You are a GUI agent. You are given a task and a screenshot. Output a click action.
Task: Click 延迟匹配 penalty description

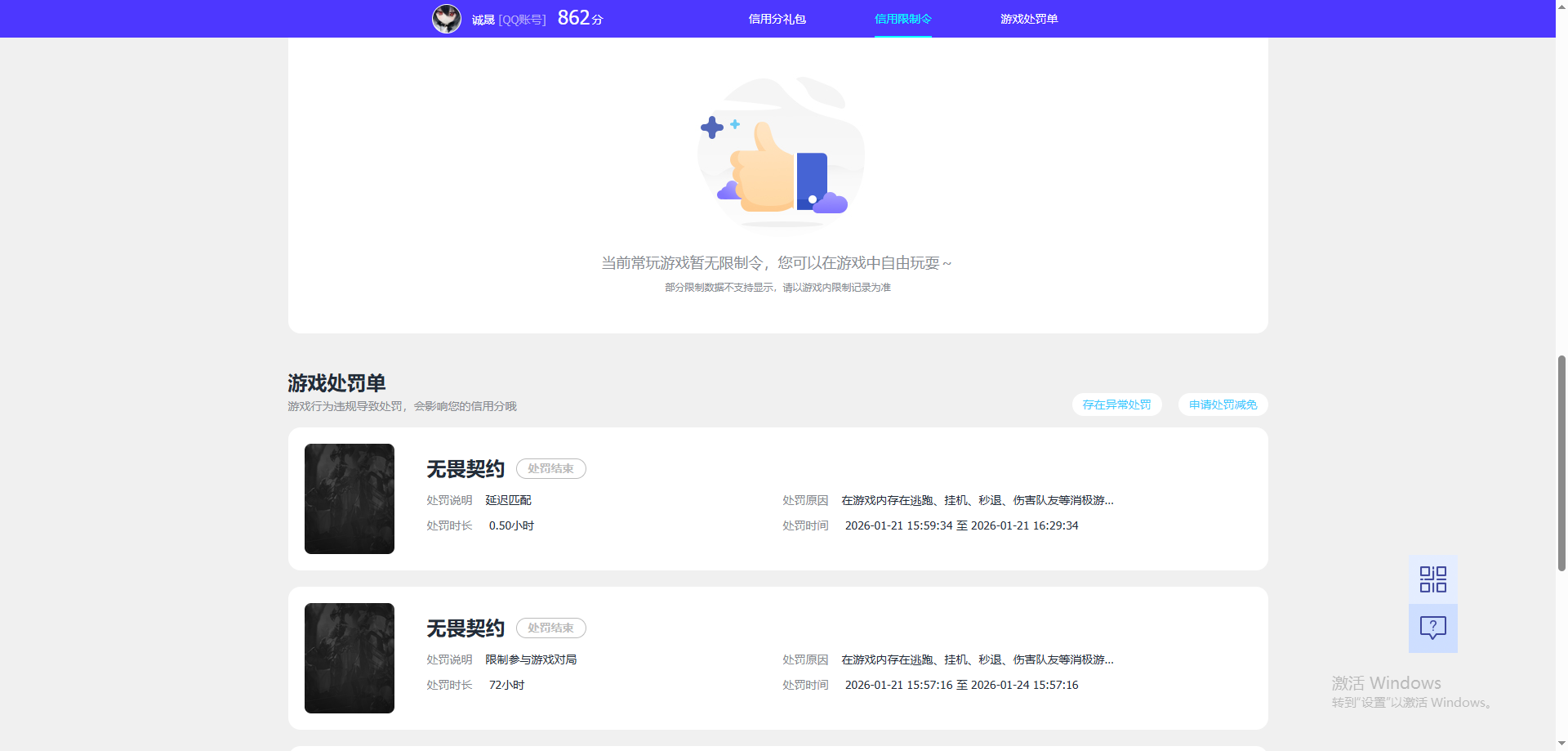[x=508, y=500]
